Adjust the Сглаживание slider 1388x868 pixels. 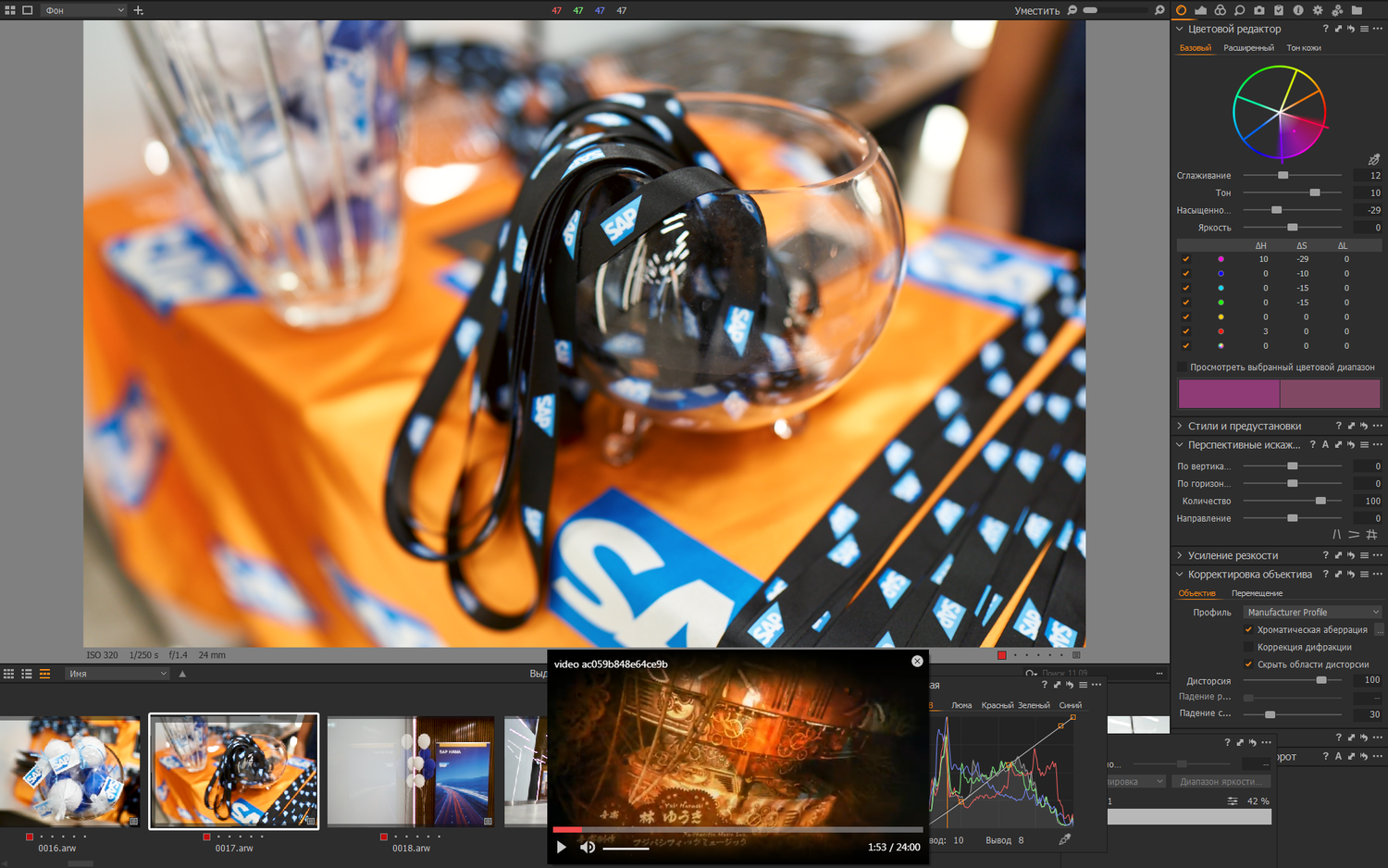(x=1293, y=175)
